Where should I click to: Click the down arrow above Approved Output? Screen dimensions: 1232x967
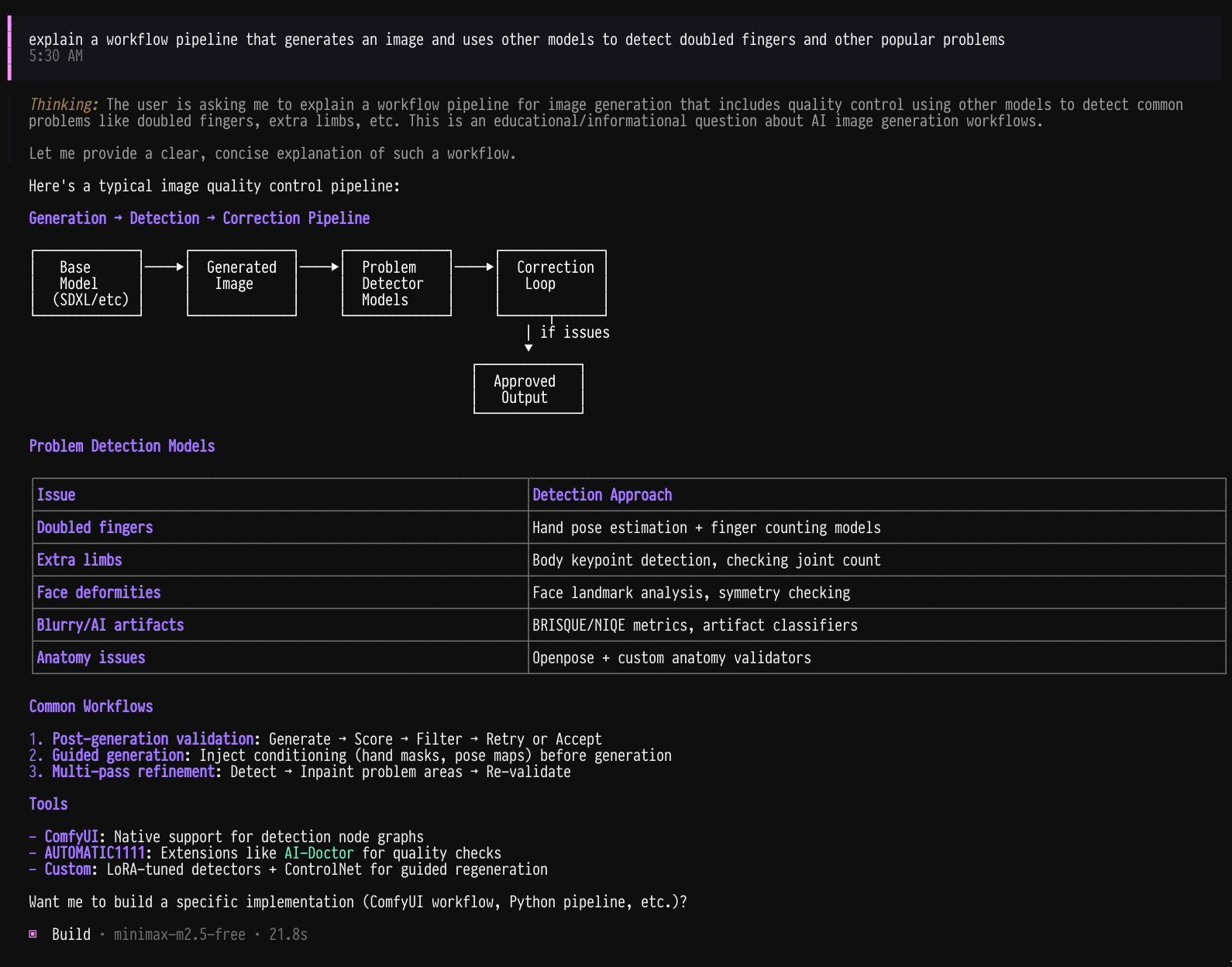tap(528, 346)
